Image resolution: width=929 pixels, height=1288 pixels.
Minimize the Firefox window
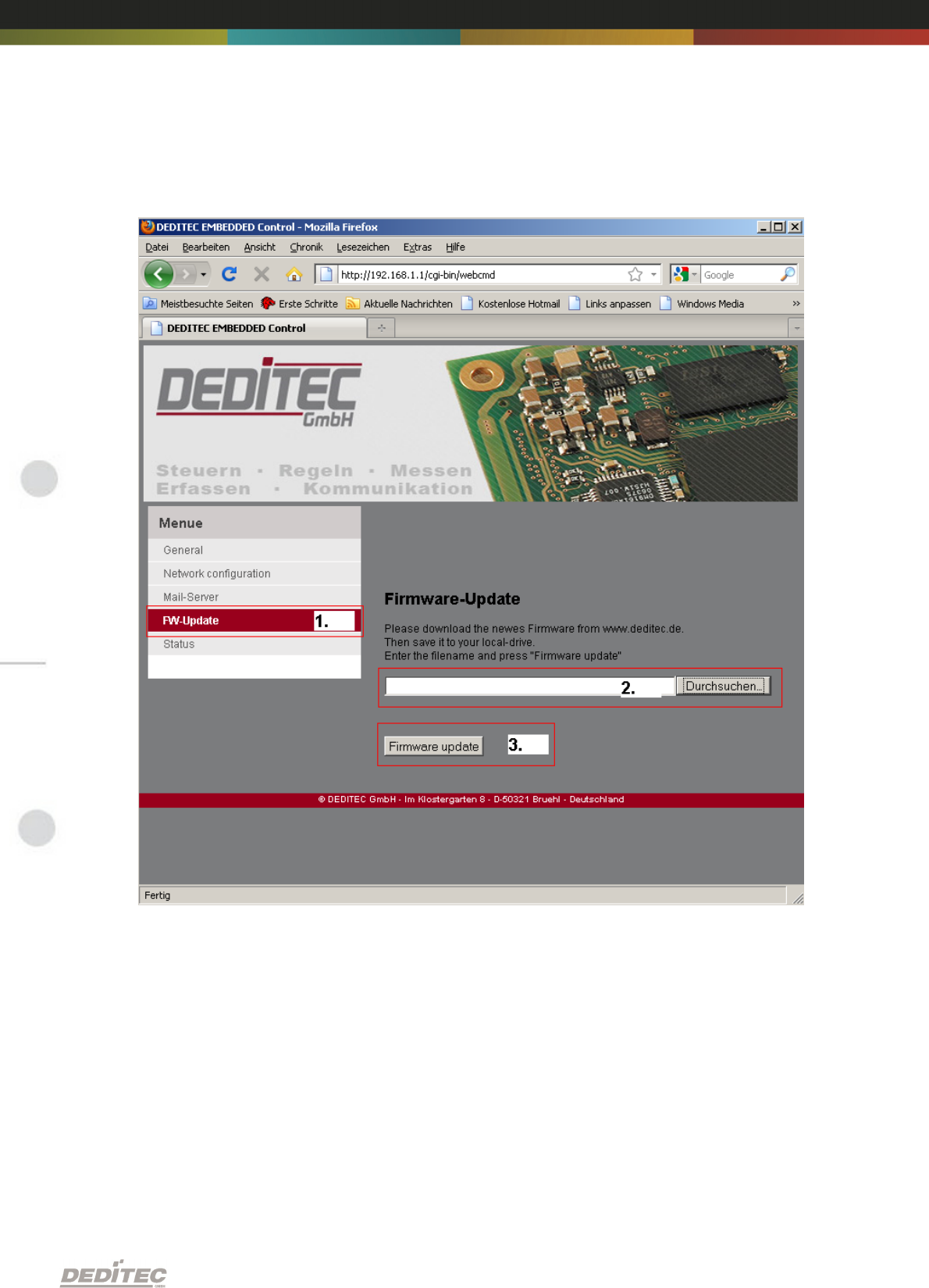(x=763, y=227)
